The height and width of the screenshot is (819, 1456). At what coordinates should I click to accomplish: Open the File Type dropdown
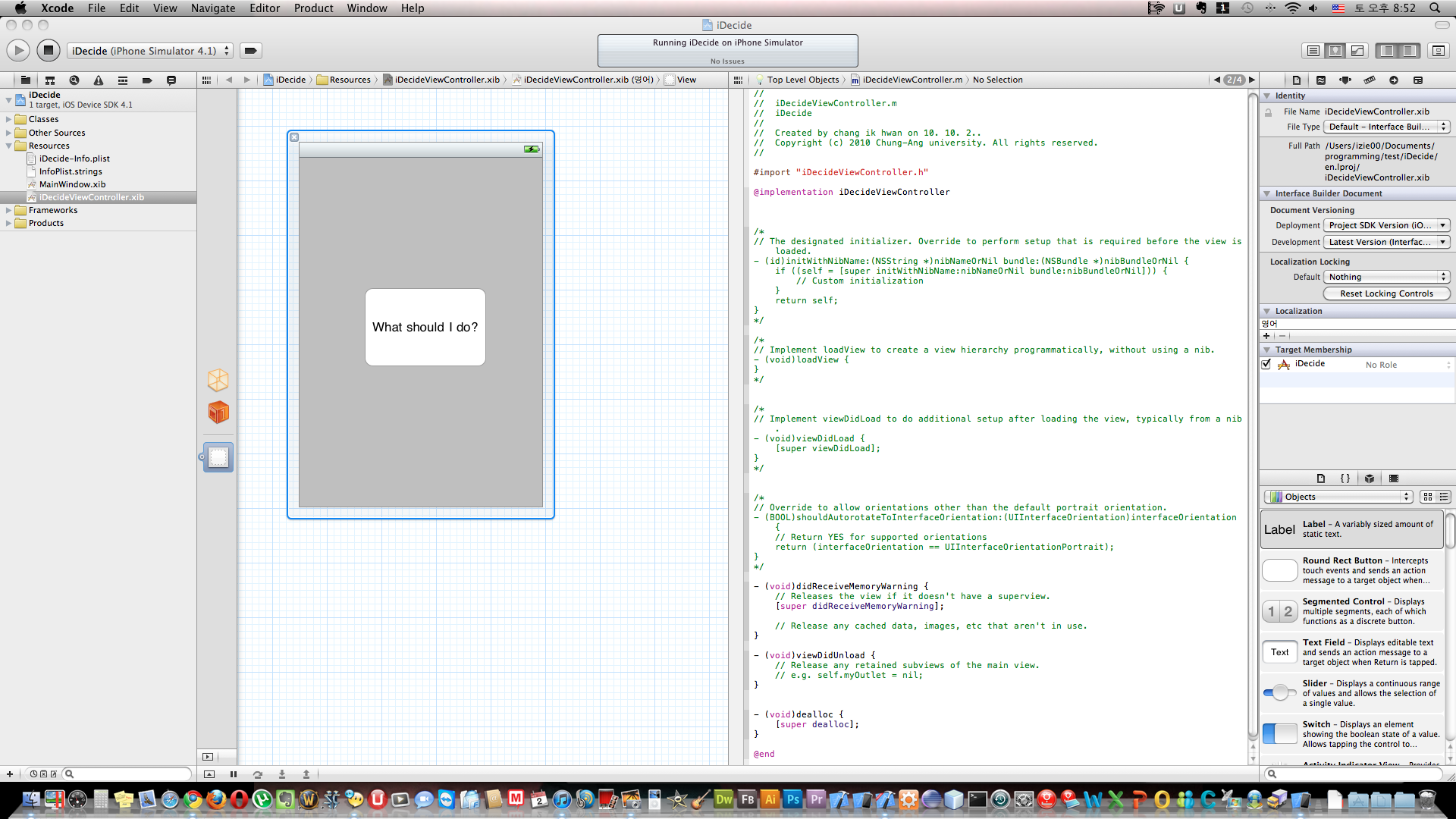point(1386,127)
